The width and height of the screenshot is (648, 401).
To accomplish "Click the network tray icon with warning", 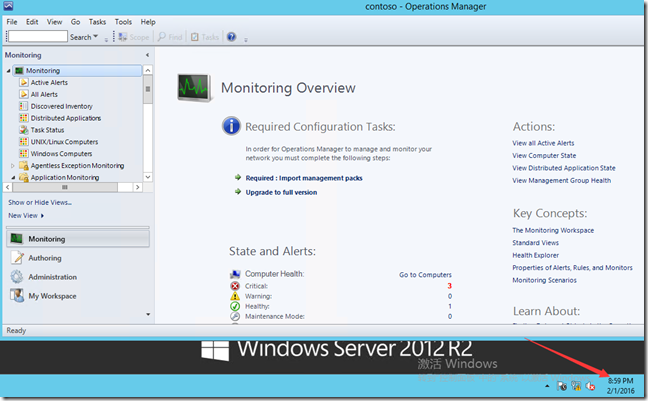I will (x=576, y=386).
